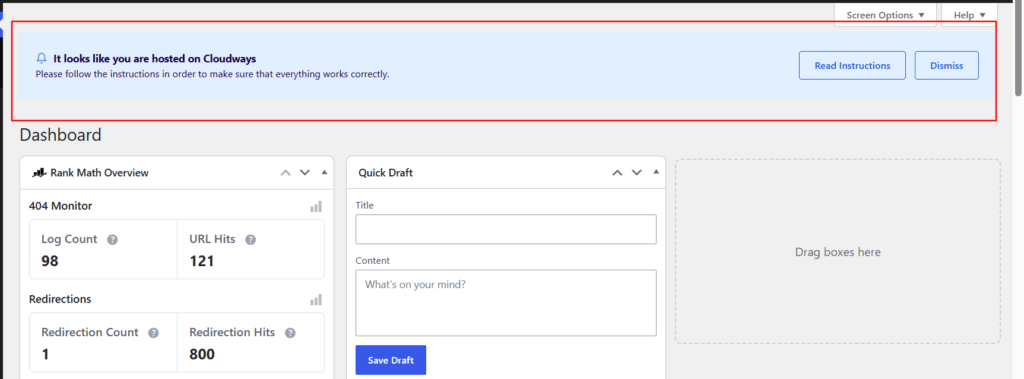This screenshot has height=379, width=1024.
Task: Click the Save Draft button
Action: [x=391, y=360]
